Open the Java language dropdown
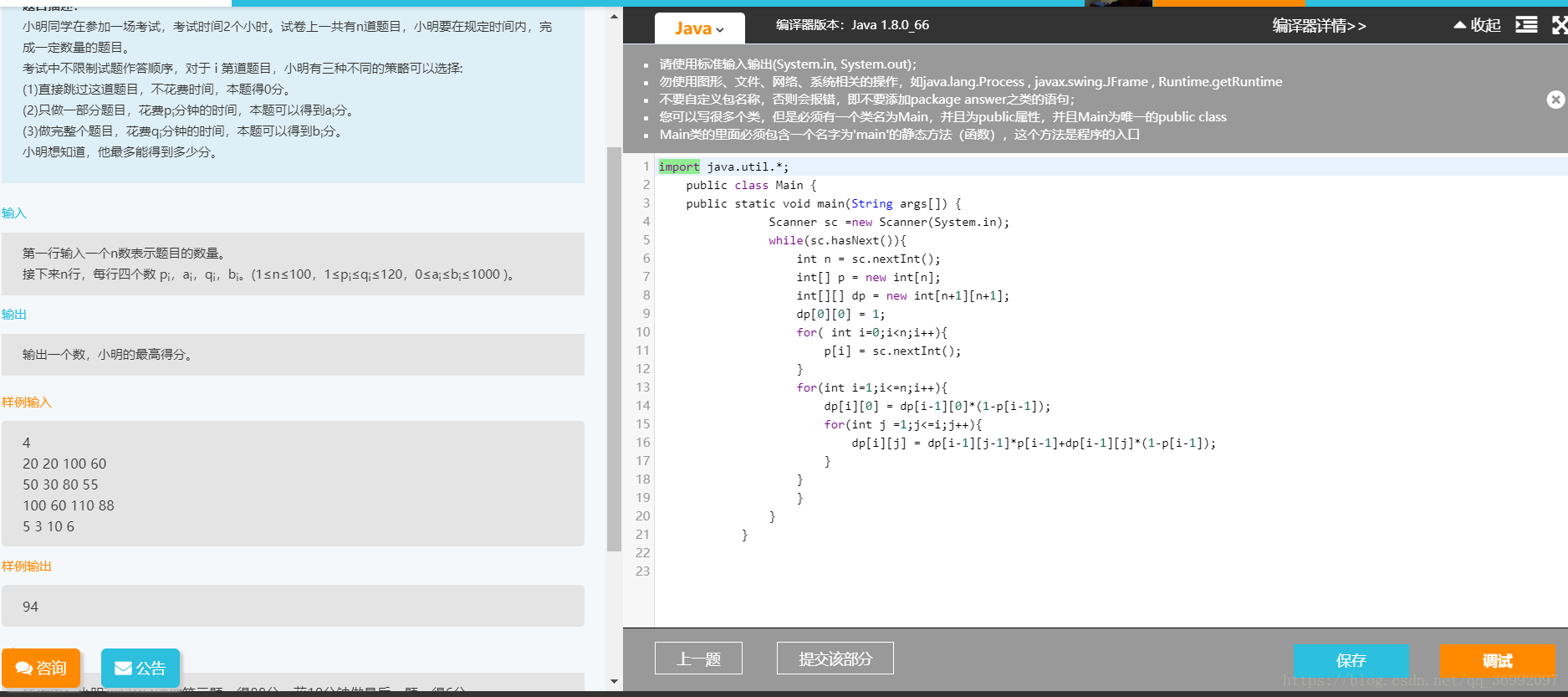1568x697 pixels. click(699, 28)
